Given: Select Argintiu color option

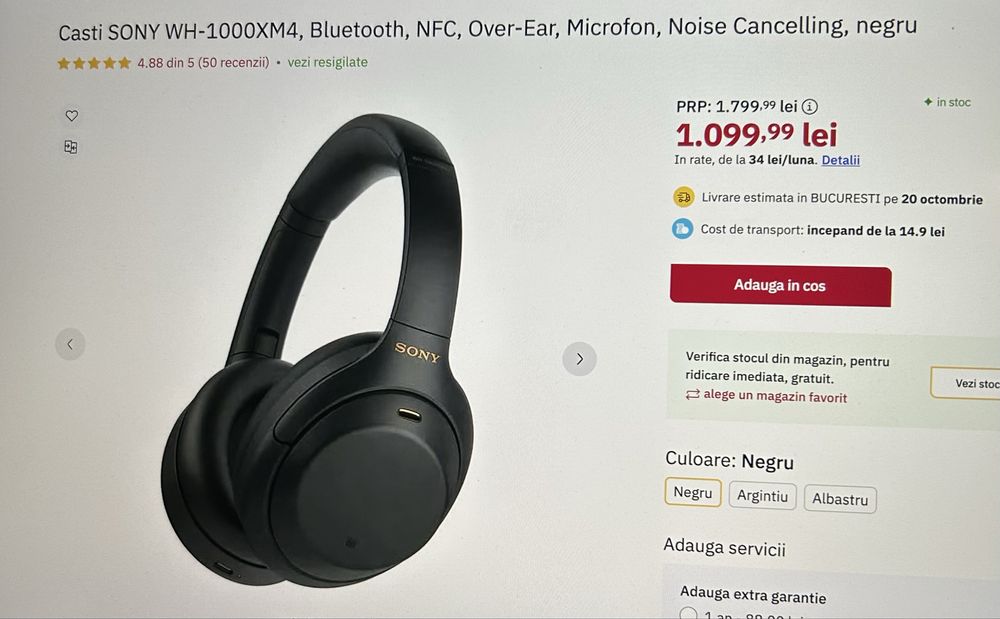Looking at the screenshot, I should click(762, 496).
